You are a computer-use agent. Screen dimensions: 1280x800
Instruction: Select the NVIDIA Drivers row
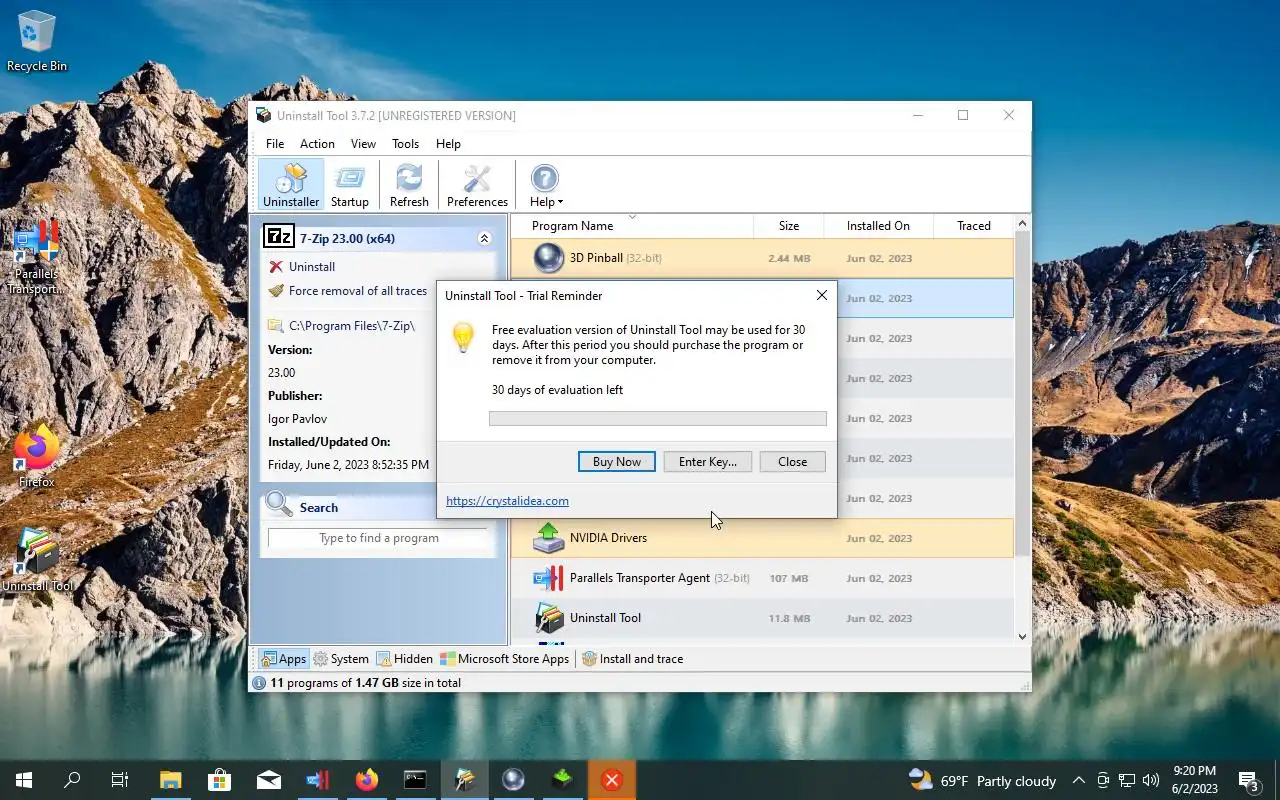(x=762, y=538)
